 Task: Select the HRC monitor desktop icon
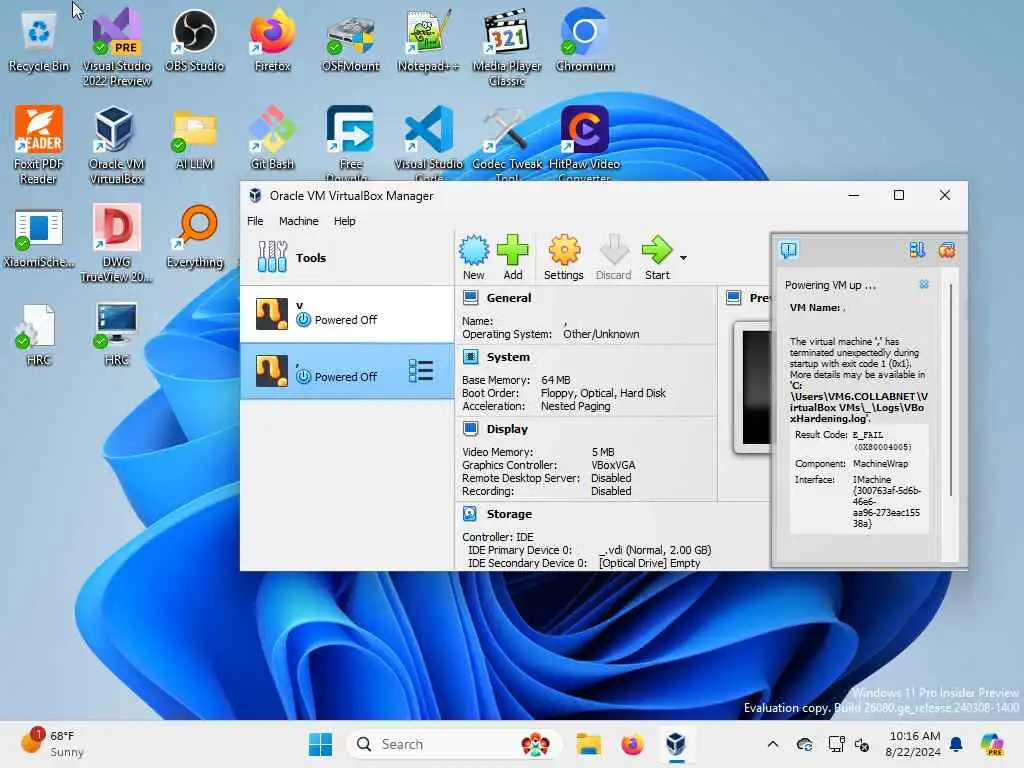pyautogui.click(x=117, y=334)
